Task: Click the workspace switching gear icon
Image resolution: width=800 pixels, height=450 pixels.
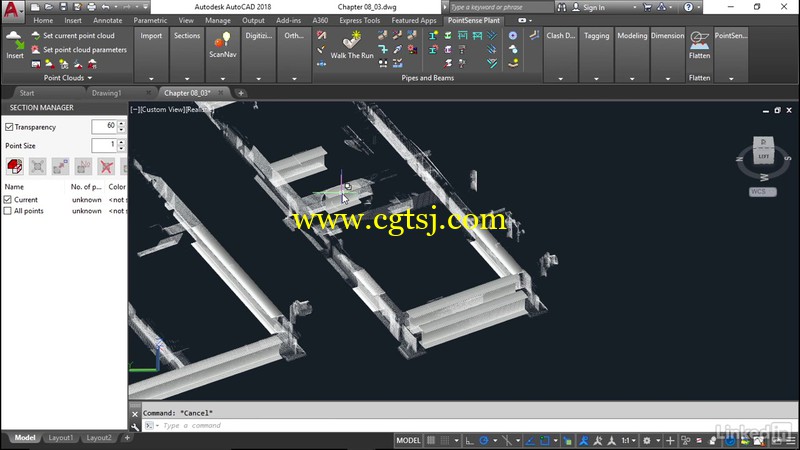Action: tap(646, 440)
